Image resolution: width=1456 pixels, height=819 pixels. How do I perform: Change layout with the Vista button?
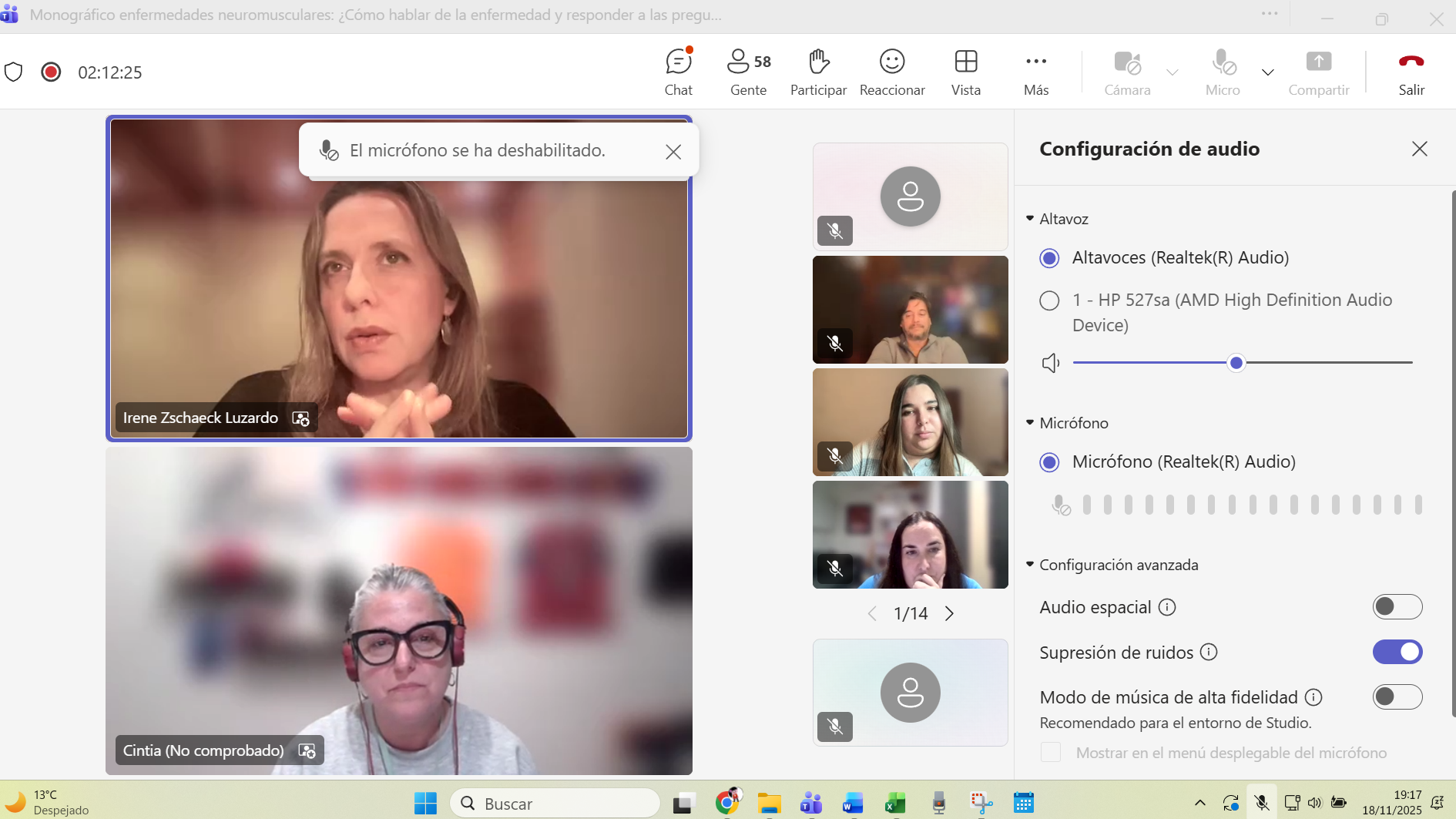tap(966, 72)
